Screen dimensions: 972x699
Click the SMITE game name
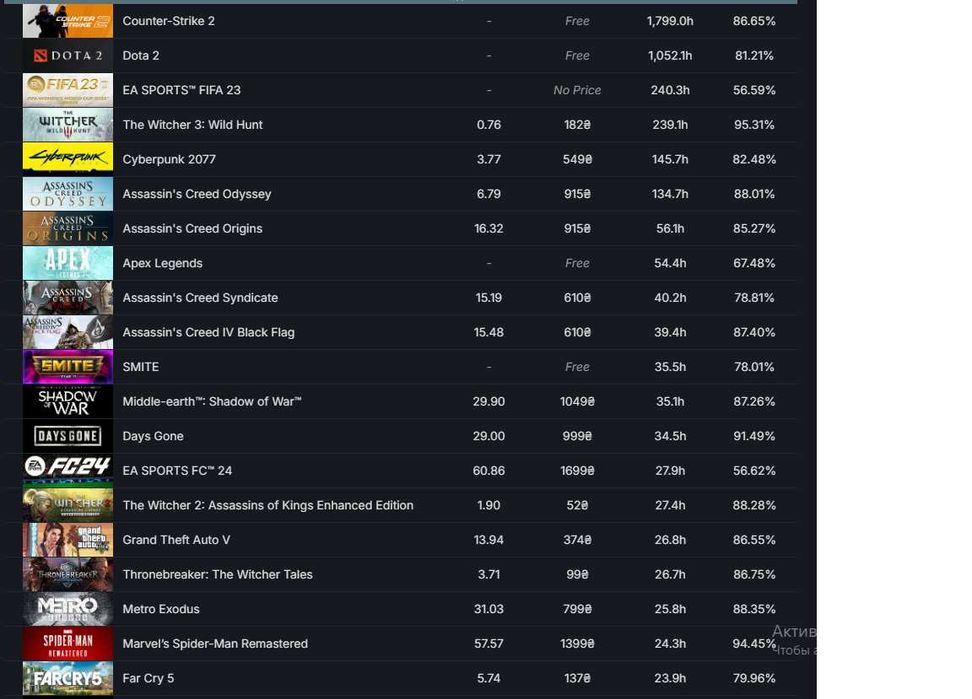pos(141,367)
